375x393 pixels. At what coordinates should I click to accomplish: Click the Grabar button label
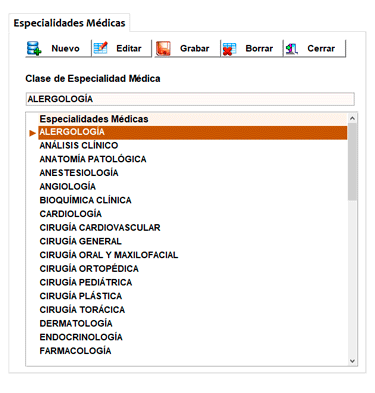(x=194, y=48)
